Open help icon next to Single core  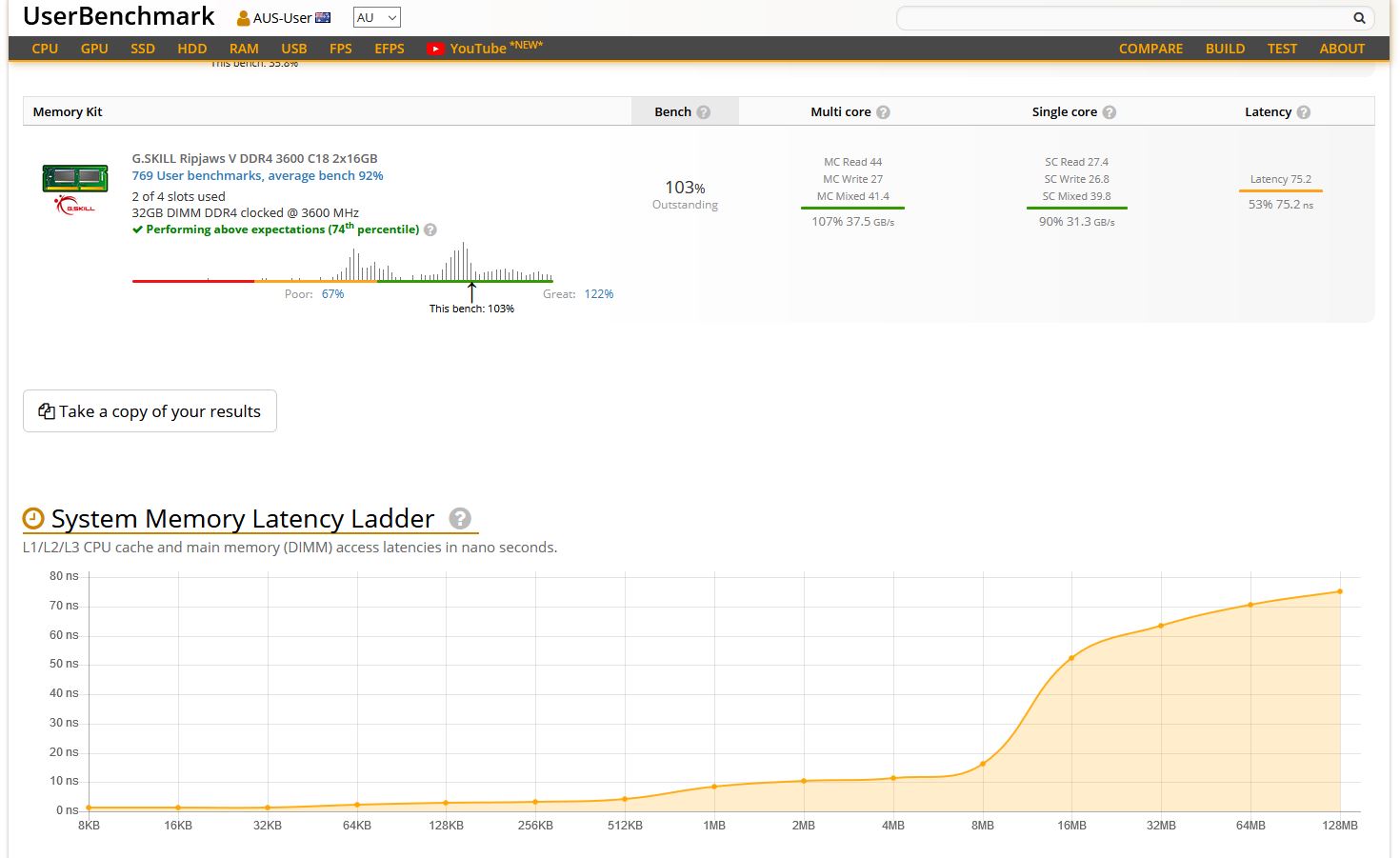pos(1110,112)
